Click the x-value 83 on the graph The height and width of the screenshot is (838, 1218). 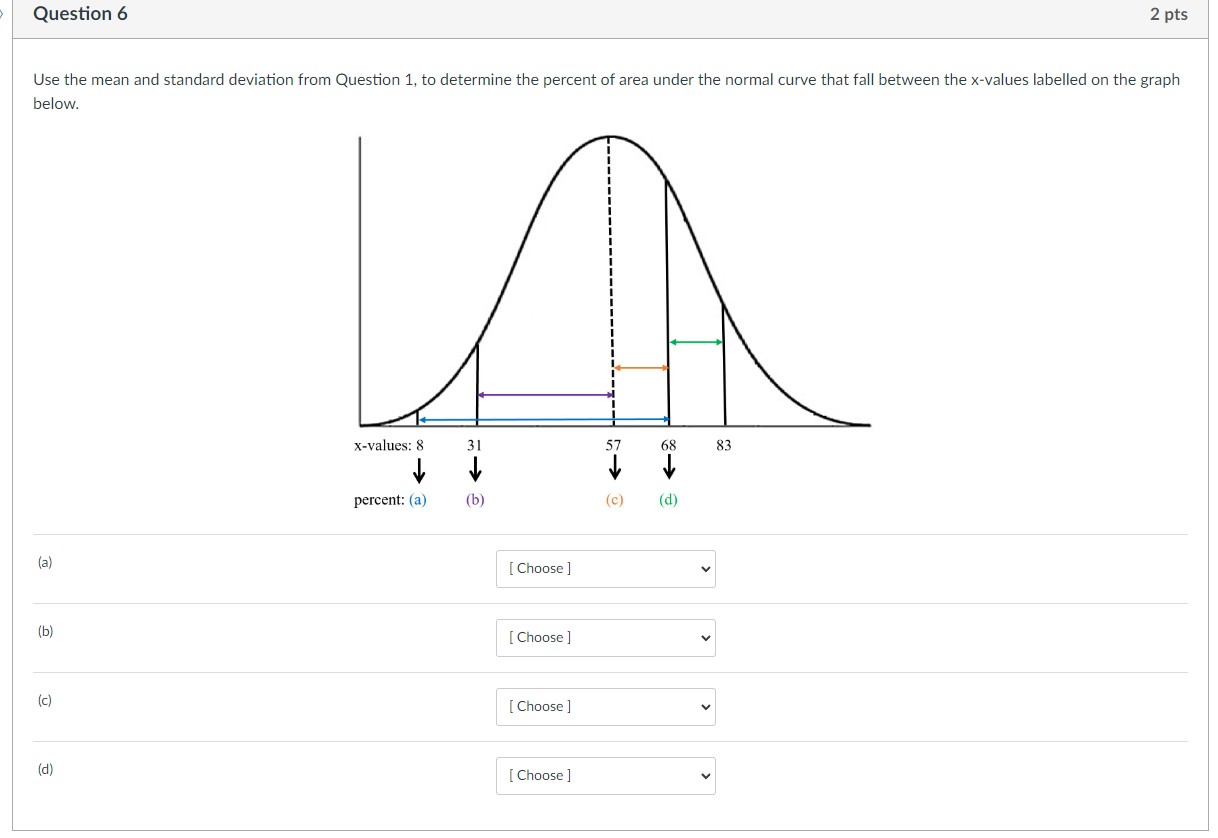[722, 445]
